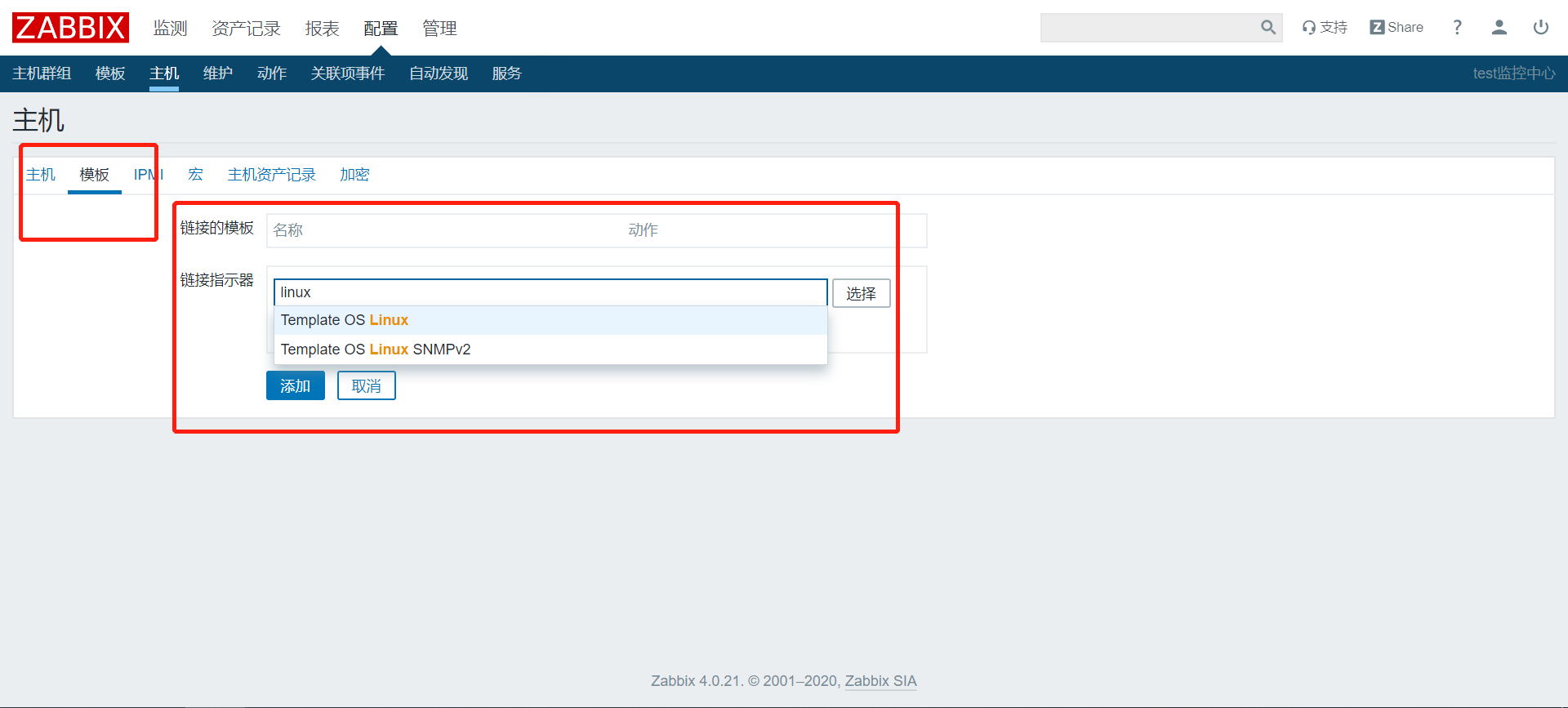Open the 支持 support link
The image size is (1568, 708).
tap(1325, 28)
